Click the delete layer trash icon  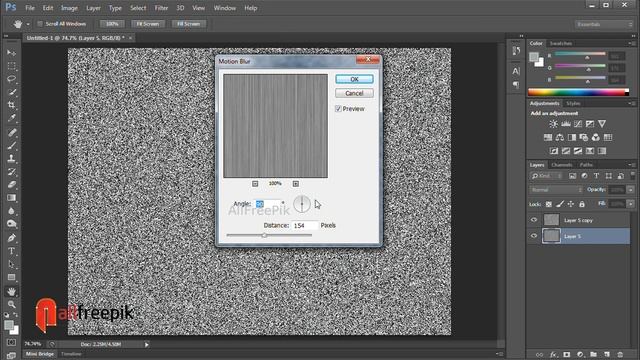click(620, 355)
